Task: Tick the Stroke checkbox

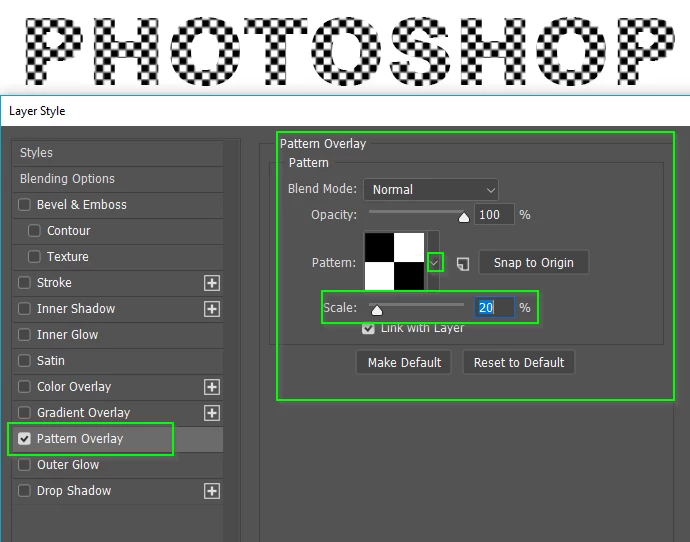Action: pyautogui.click(x=24, y=282)
